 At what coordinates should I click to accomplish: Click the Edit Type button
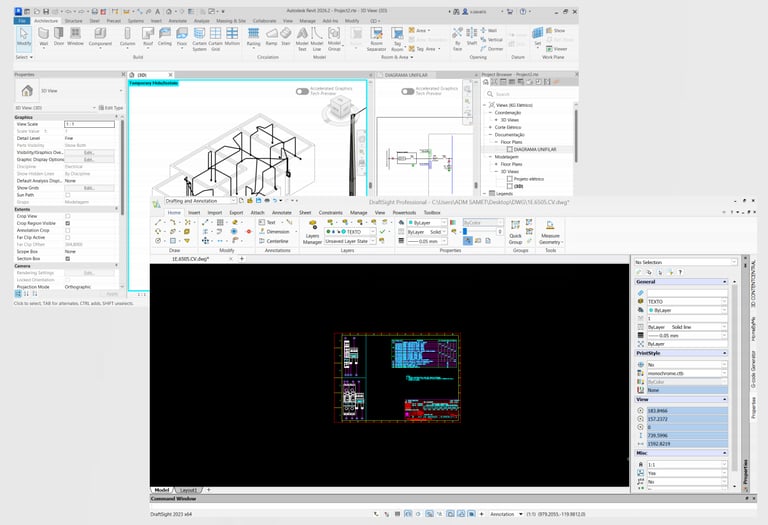click(x=111, y=108)
